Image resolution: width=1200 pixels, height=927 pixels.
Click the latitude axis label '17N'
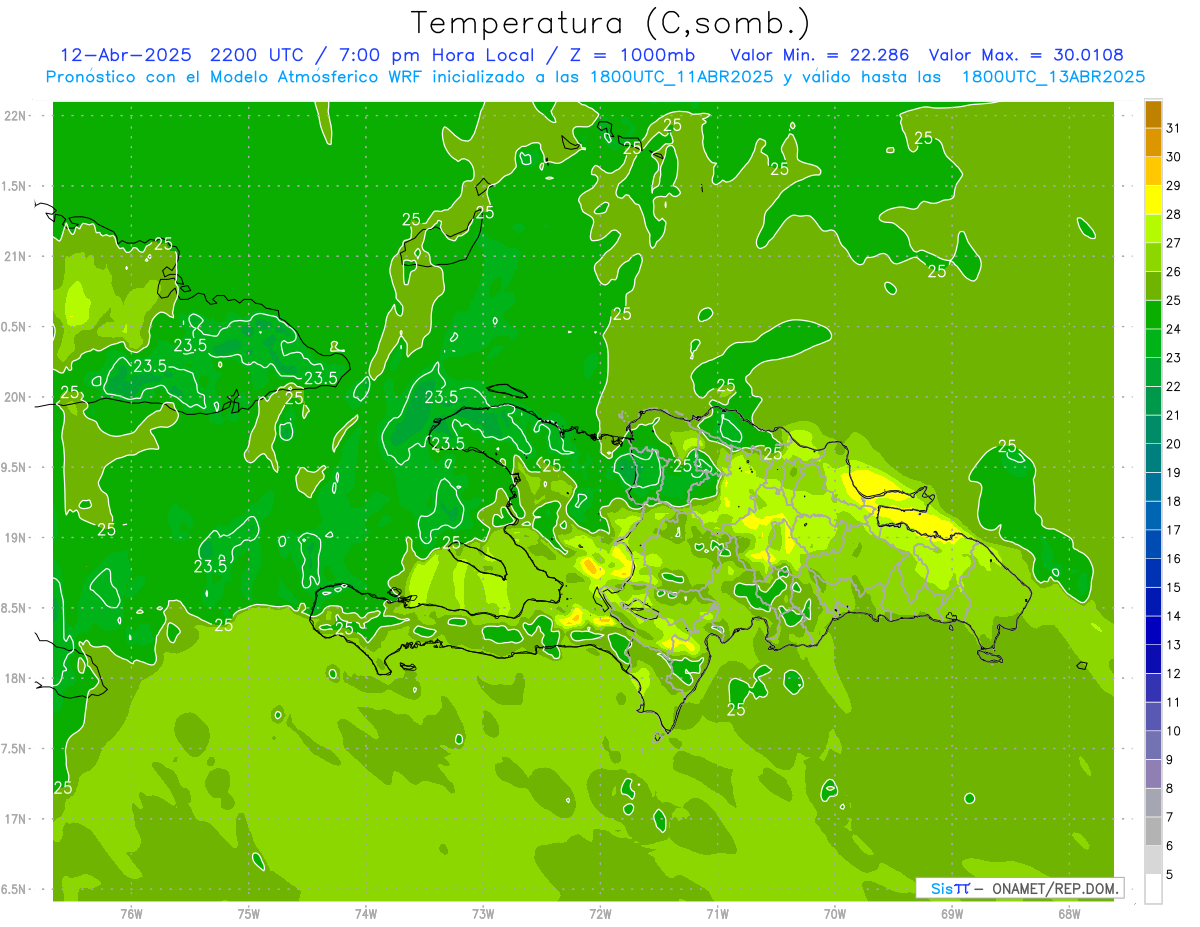tap(16, 819)
